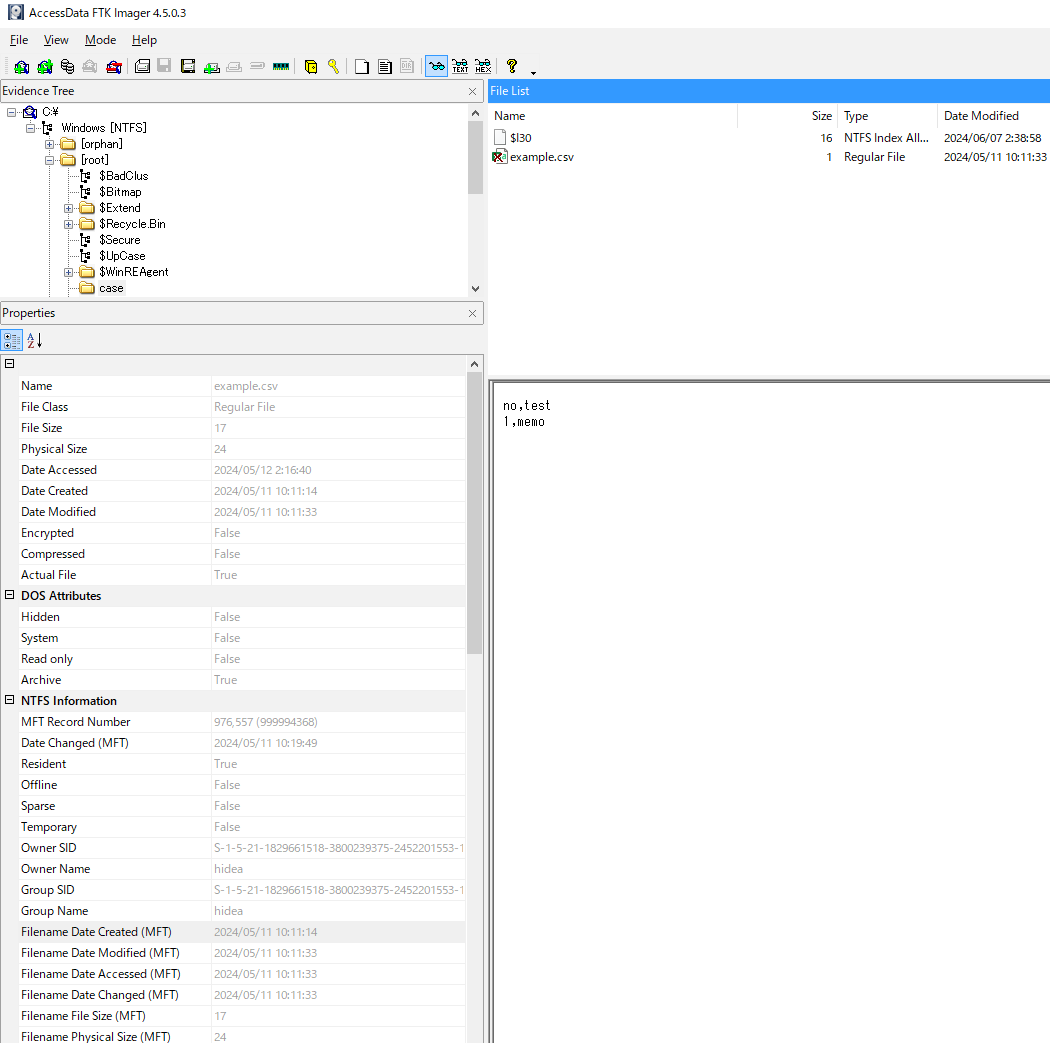Click the $Bitmap metafile icon
The height and width of the screenshot is (1043, 1050).
click(86, 191)
